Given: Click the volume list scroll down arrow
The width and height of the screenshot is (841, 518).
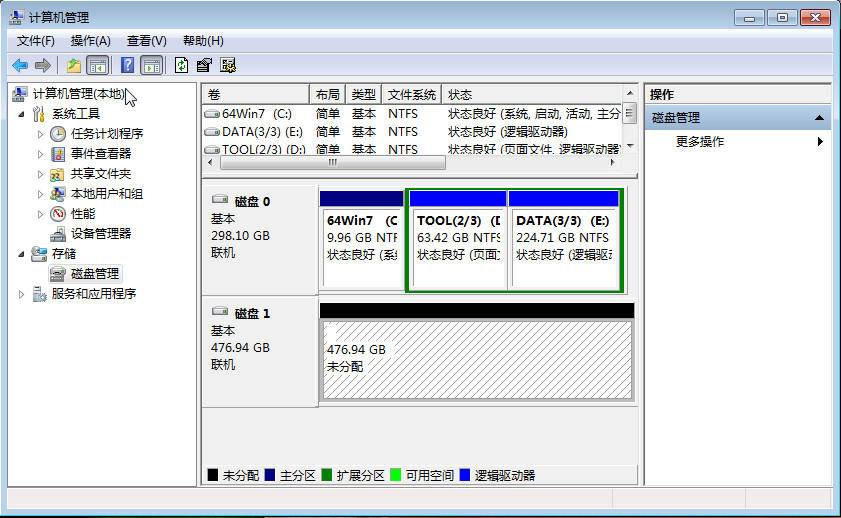Looking at the screenshot, I should pyautogui.click(x=630, y=146).
